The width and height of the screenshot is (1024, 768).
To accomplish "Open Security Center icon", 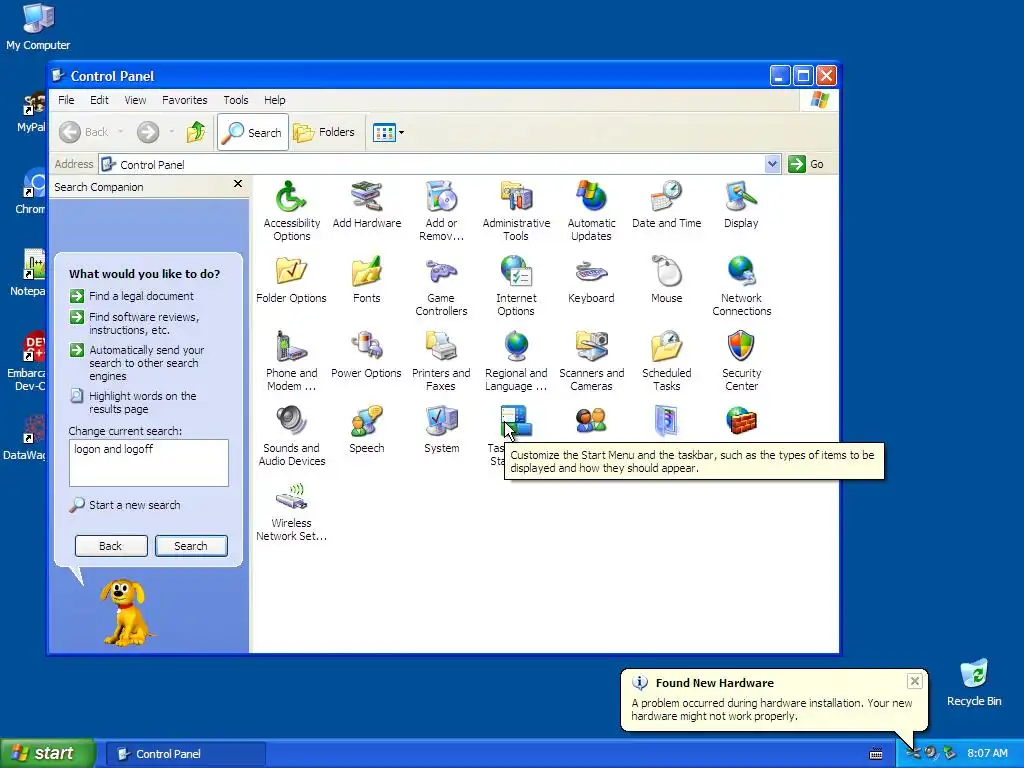I will tap(741, 360).
